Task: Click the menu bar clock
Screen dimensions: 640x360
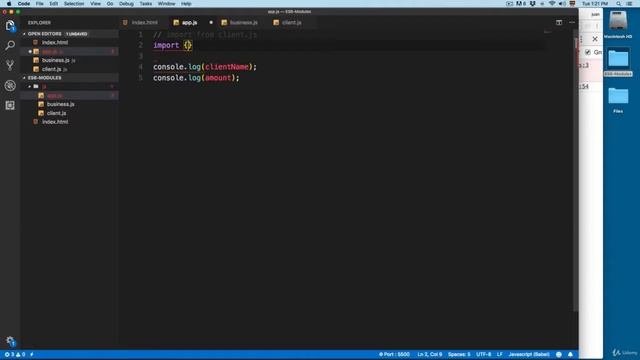Action: [595, 4]
